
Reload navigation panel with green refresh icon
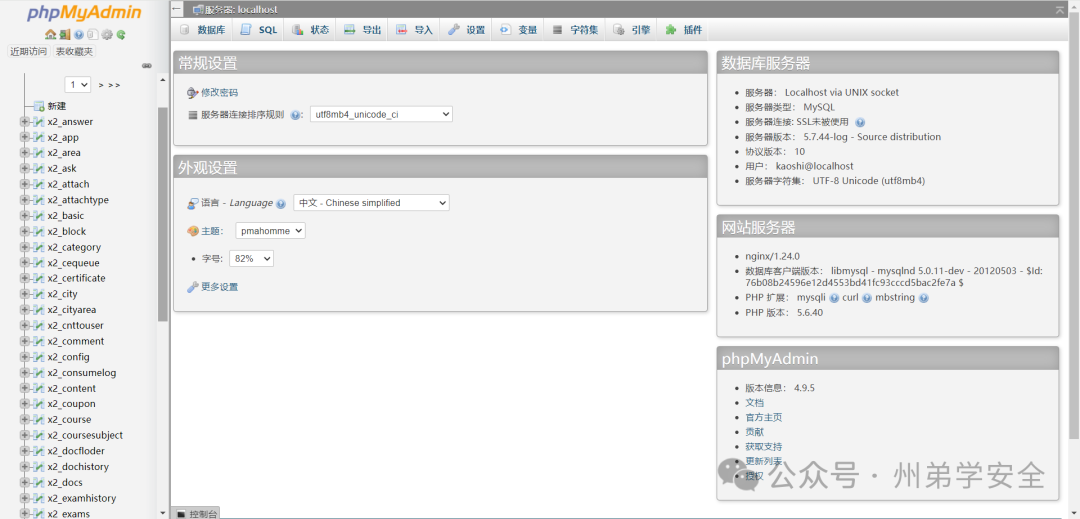[121, 34]
